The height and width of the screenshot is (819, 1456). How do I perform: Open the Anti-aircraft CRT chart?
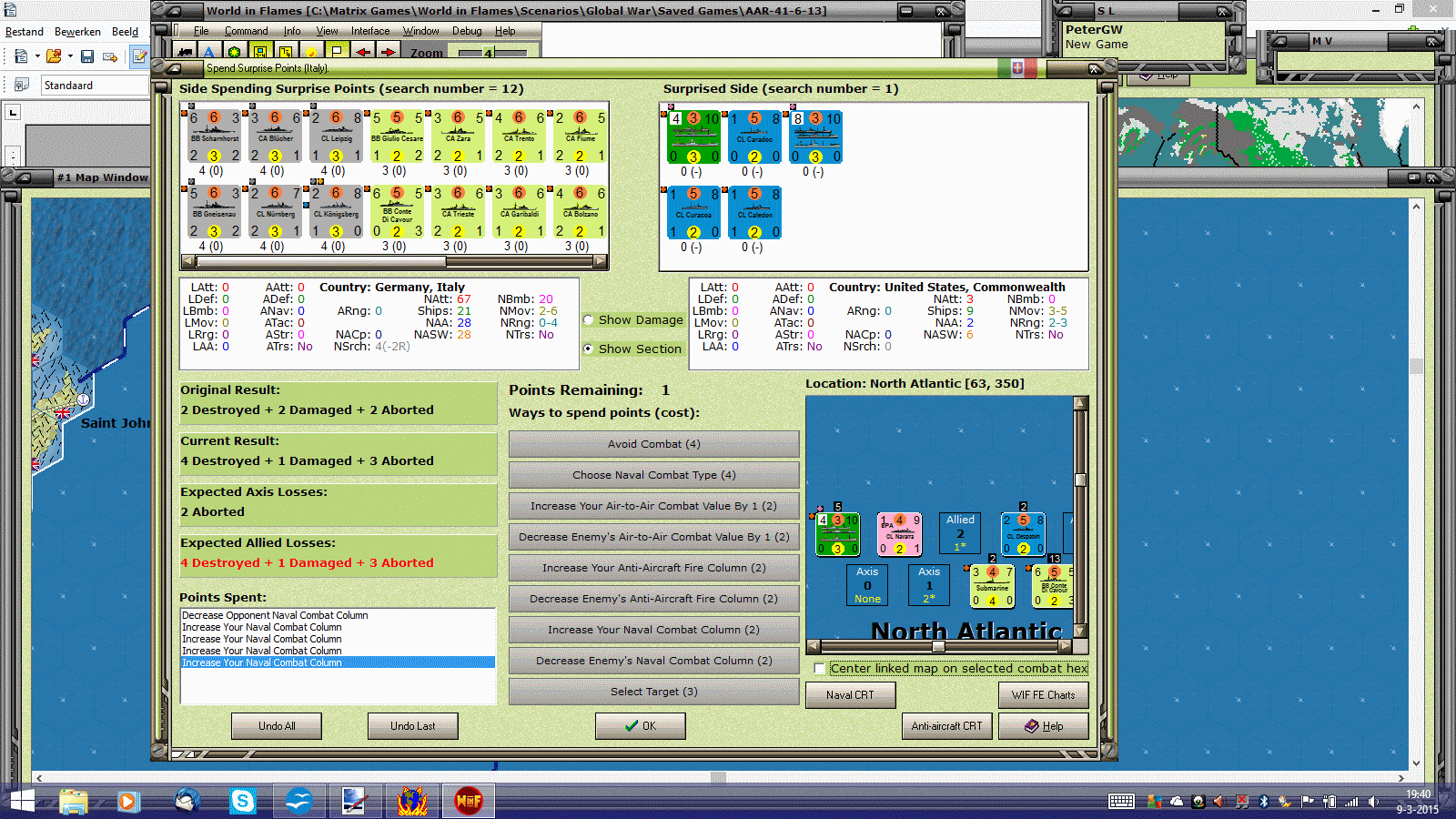pyautogui.click(x=946, y=726)
